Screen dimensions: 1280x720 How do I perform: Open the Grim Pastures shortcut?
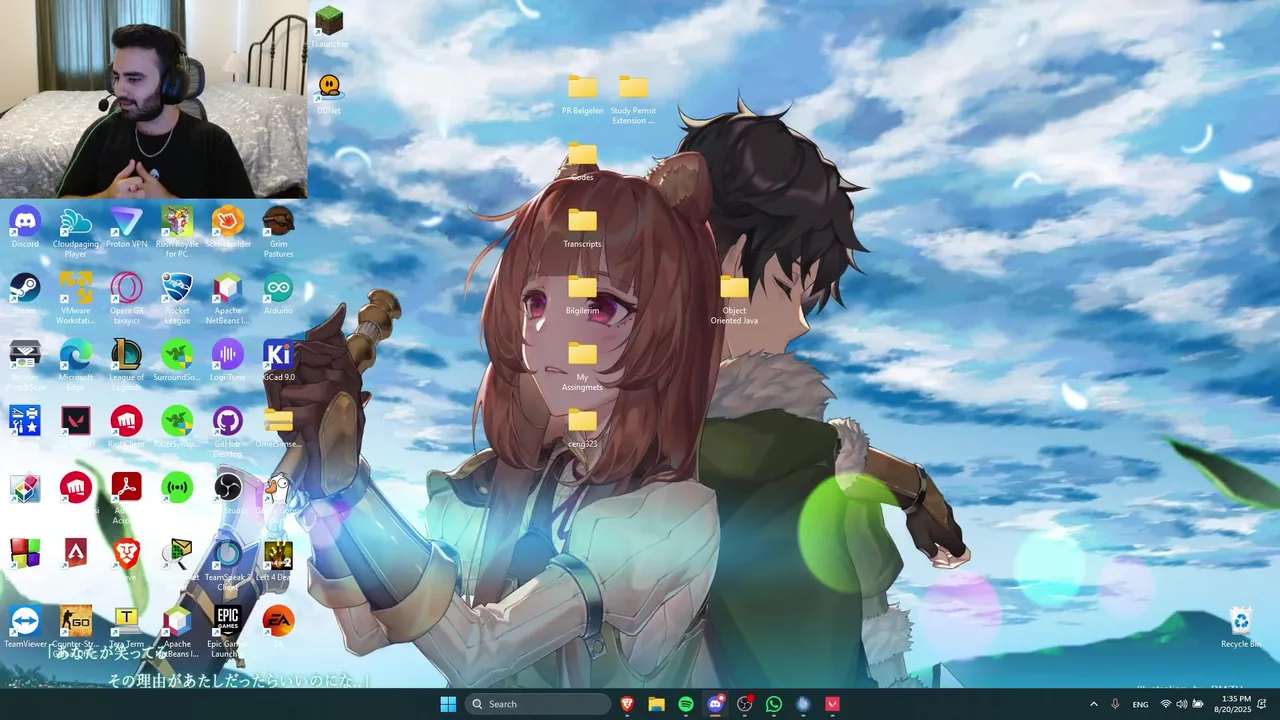[278, 232]
